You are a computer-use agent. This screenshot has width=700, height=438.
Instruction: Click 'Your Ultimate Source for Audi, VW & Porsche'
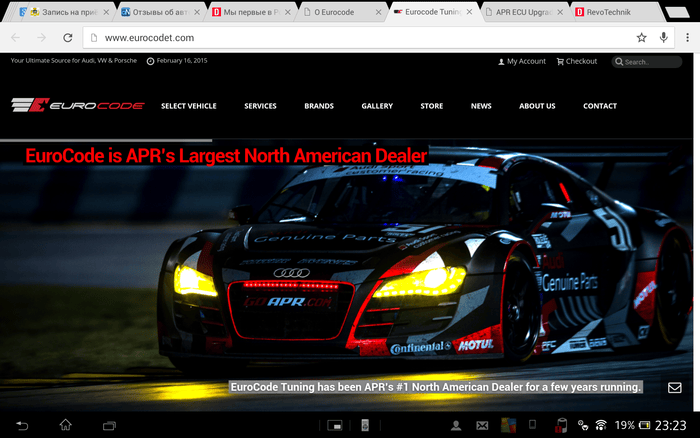tap(74, 61)
